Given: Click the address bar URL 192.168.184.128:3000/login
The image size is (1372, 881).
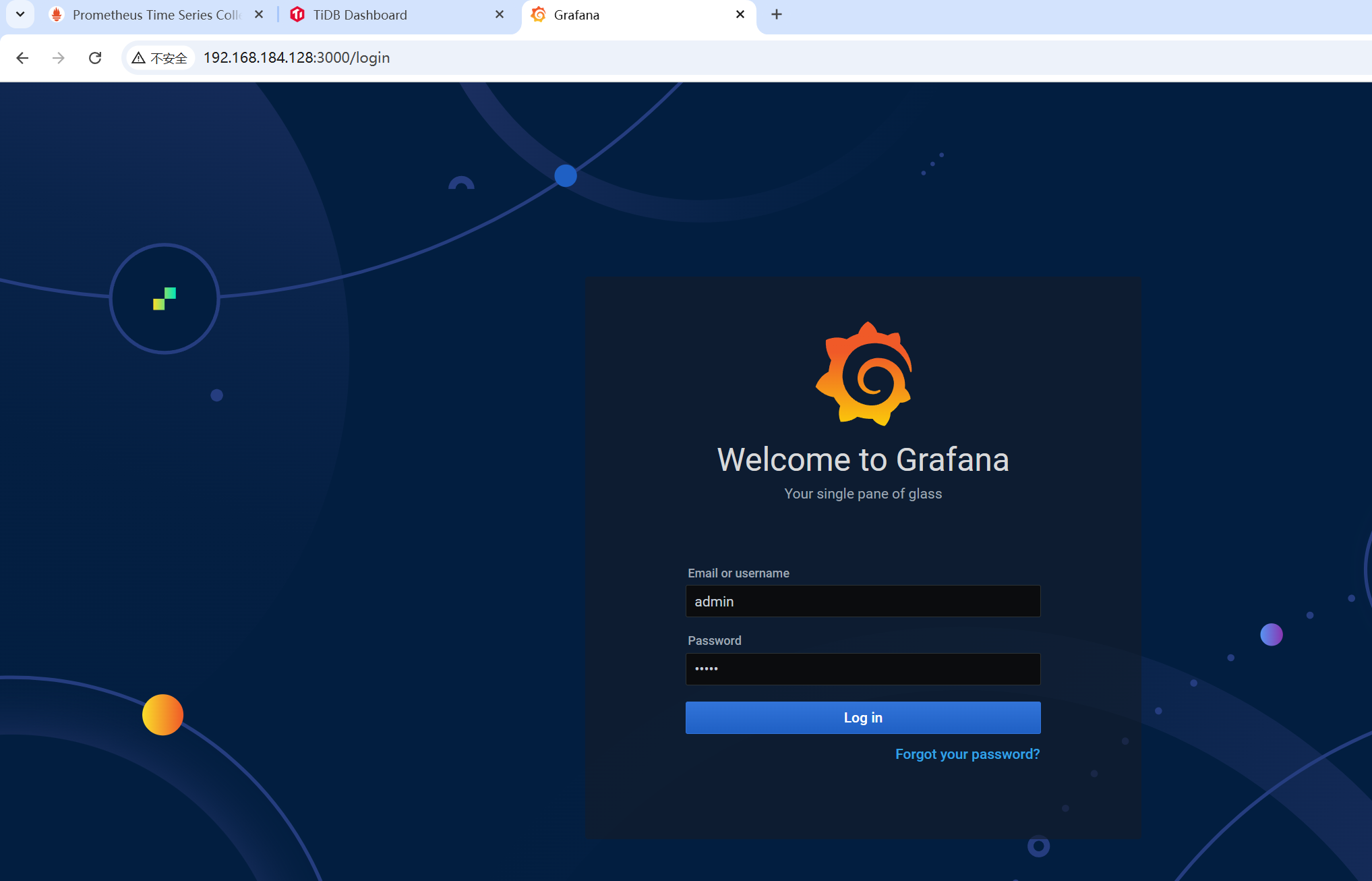Looking at the screenshot, I should [x=297, y=58].
